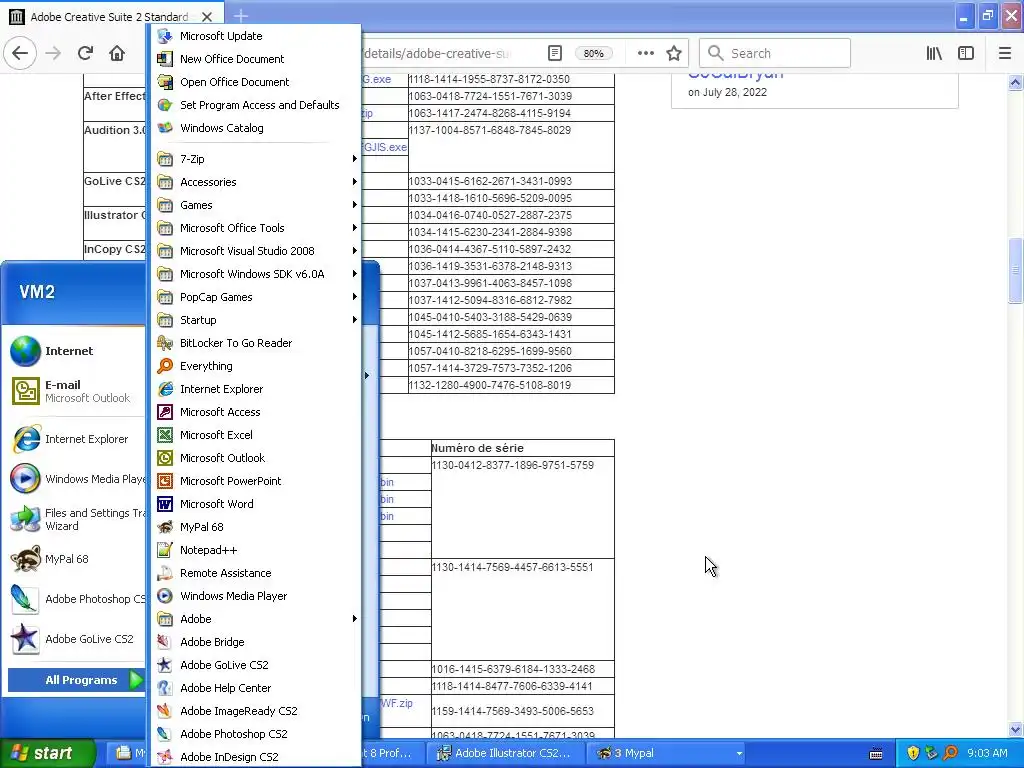The height and width of the screenshot is (768, 1024).
Task: Start Microsoft Excel
Action: point(255,435)
